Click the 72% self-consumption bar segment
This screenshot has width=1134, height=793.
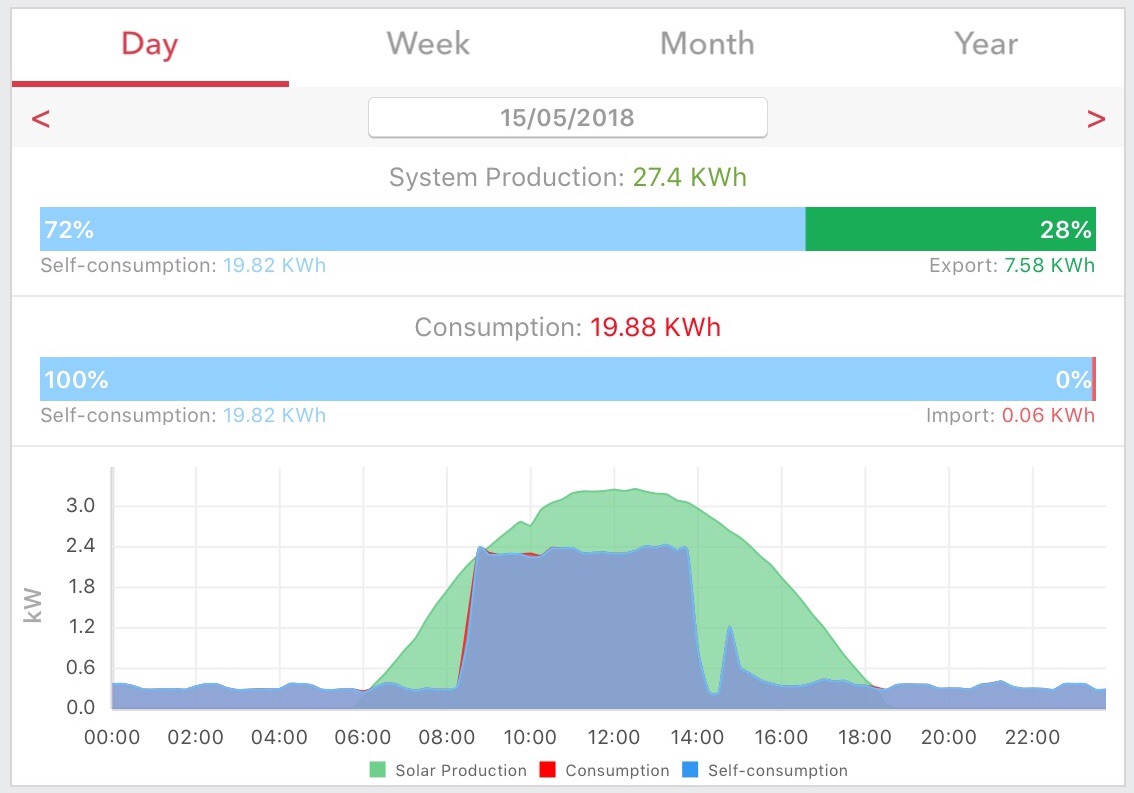tap(422, 229)
